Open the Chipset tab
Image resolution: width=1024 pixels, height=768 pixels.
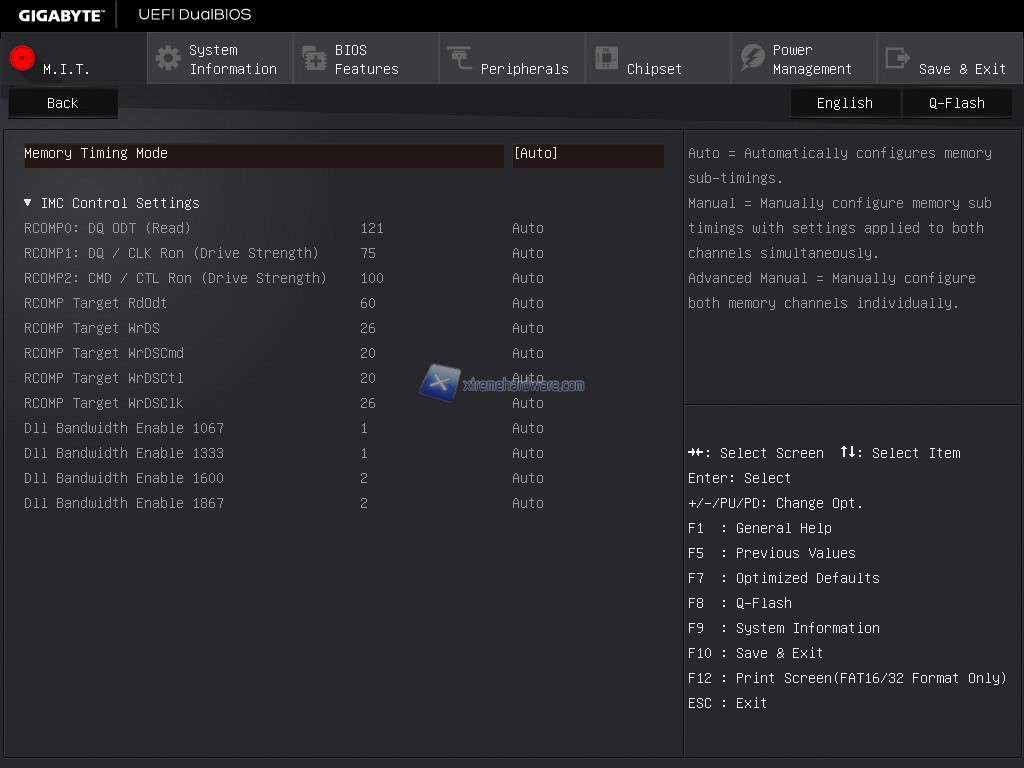653,68
